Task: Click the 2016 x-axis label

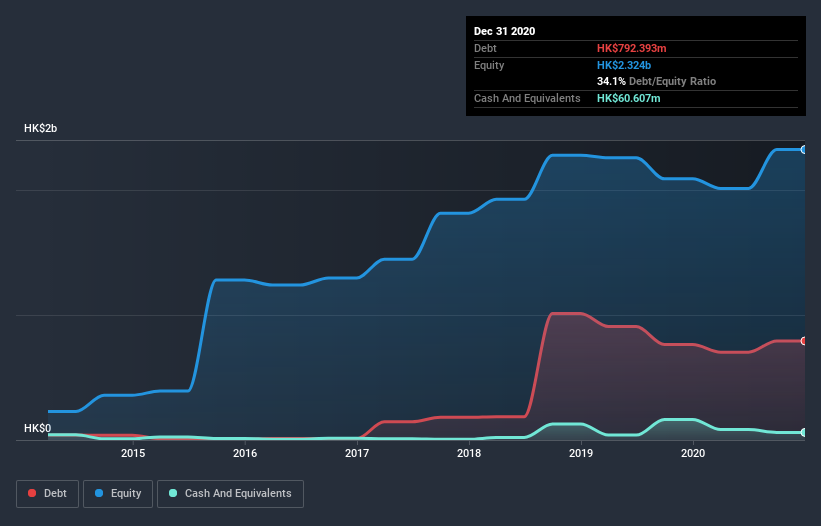Action: tap(245, 453)
